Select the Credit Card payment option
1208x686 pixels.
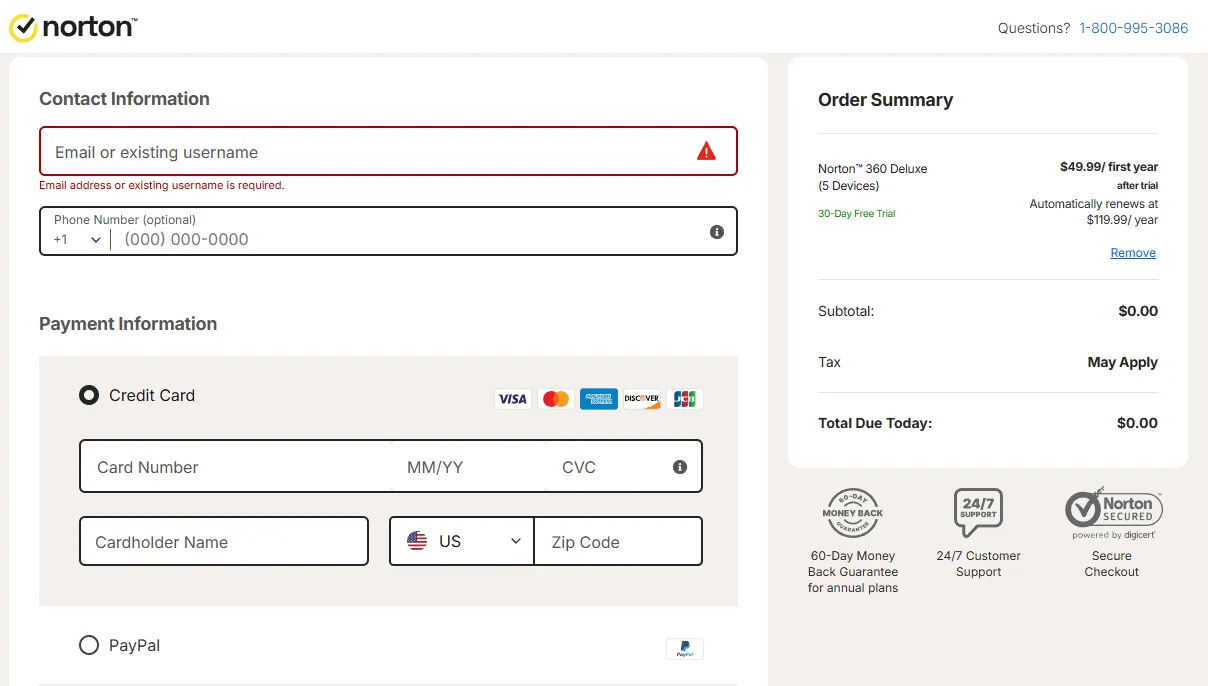(x=88, y=394)
